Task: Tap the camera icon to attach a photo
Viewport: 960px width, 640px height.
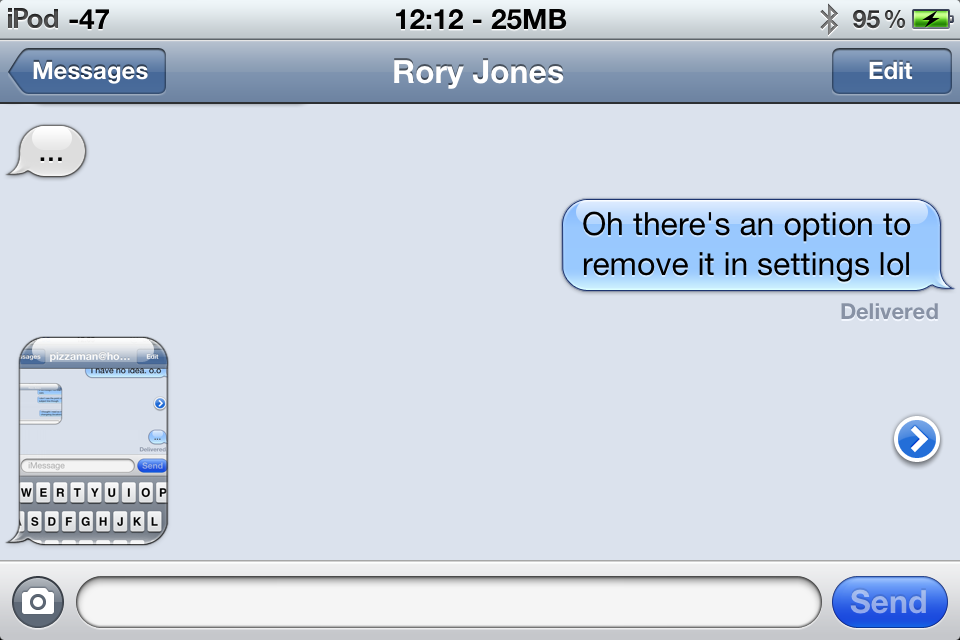Action: pyautogui.click(x=38, y=602)
